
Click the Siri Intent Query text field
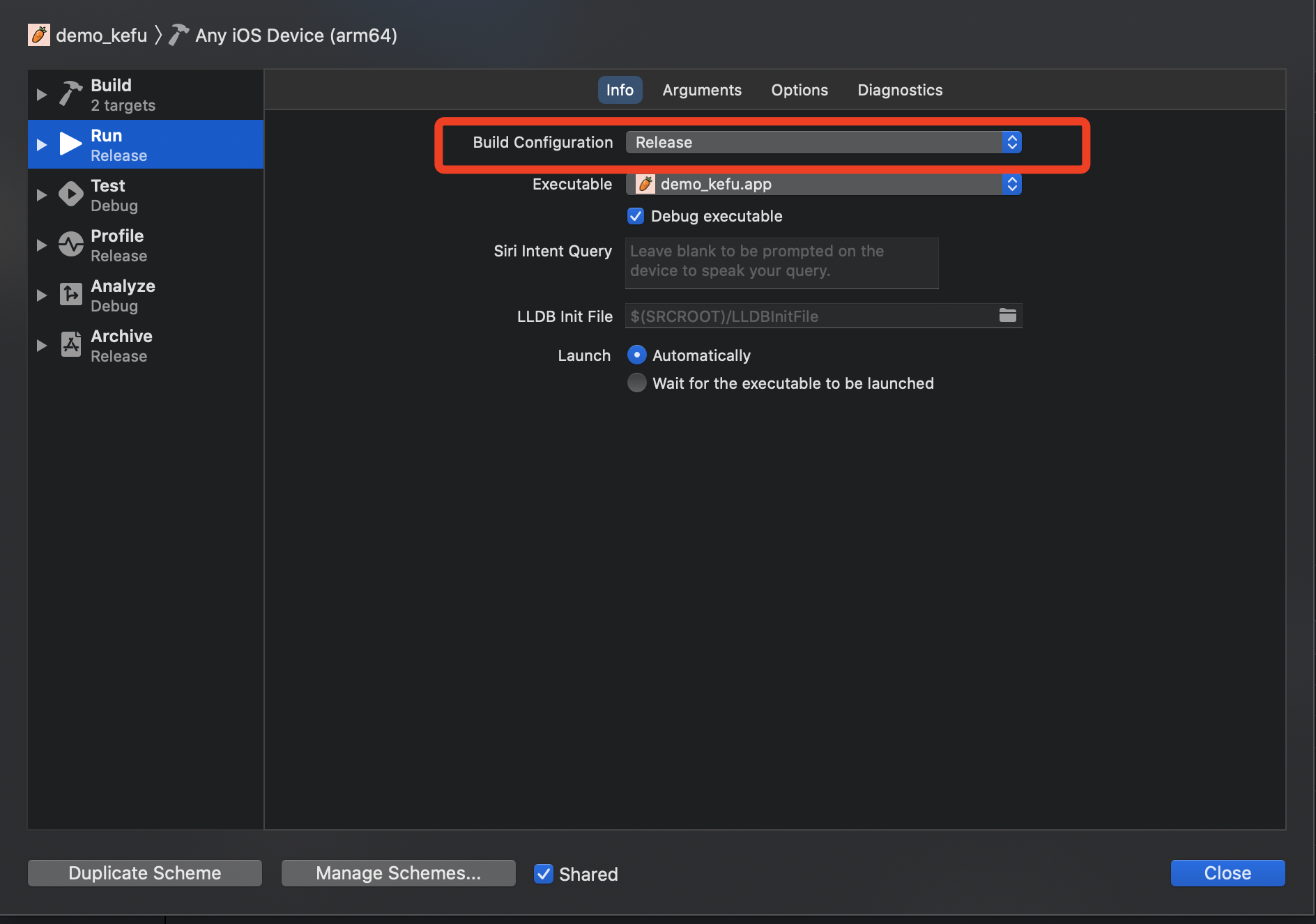tap(782, 263)
